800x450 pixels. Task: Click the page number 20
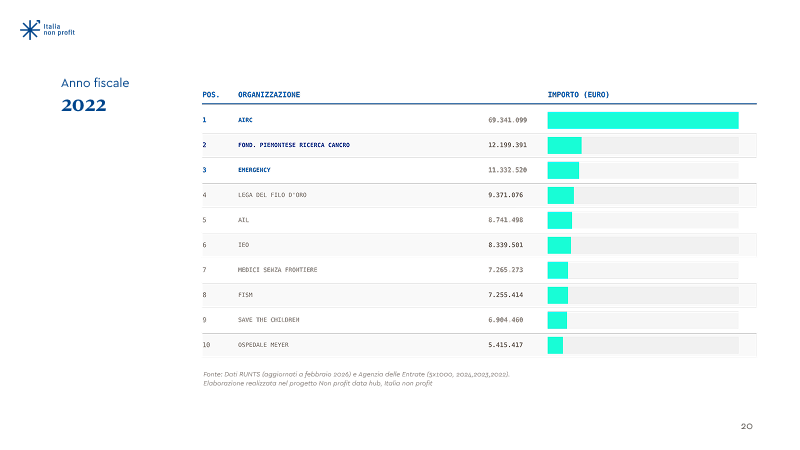[x=746, y=426]
